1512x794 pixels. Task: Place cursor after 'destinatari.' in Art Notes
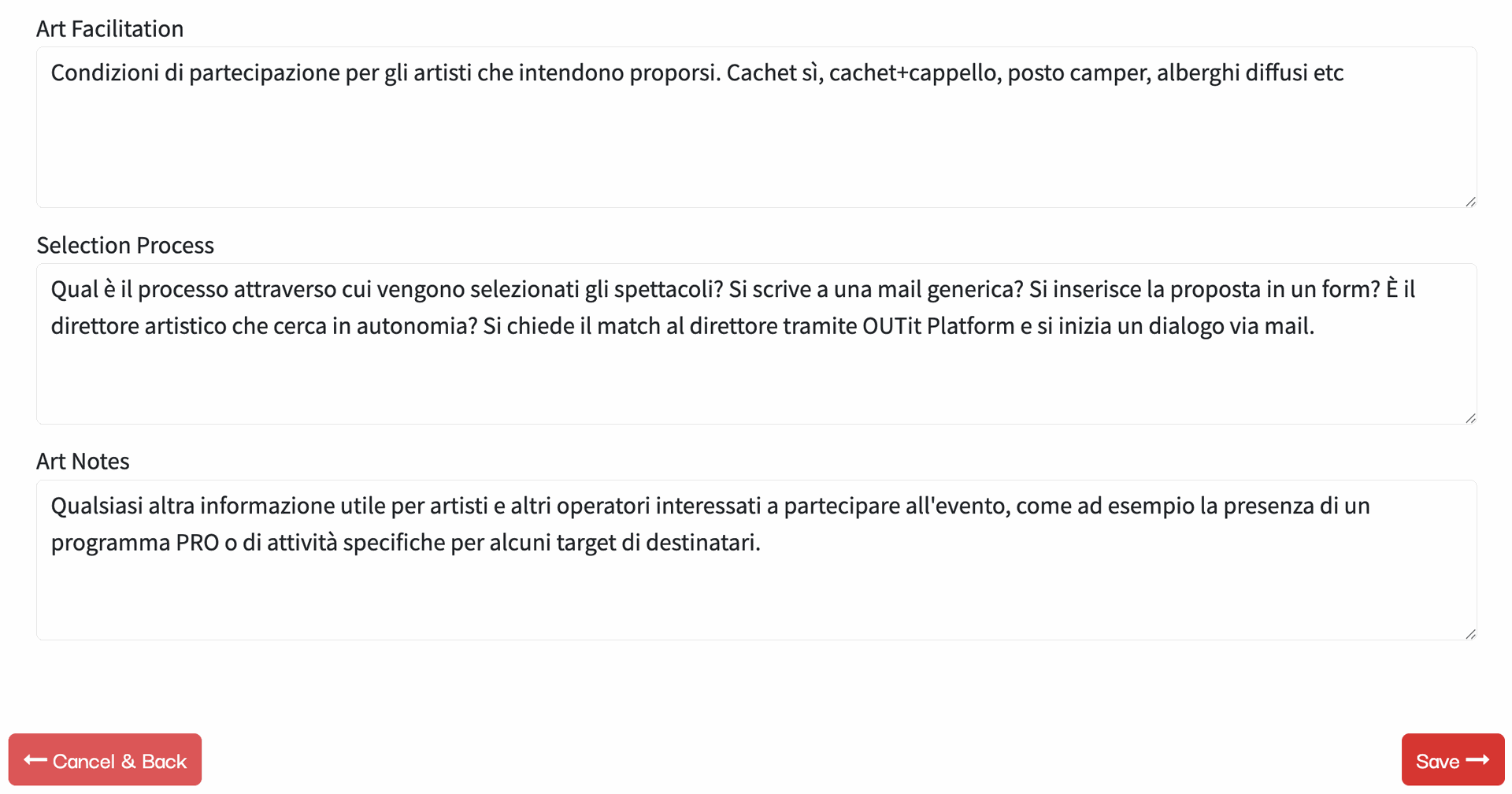[762, 543]
